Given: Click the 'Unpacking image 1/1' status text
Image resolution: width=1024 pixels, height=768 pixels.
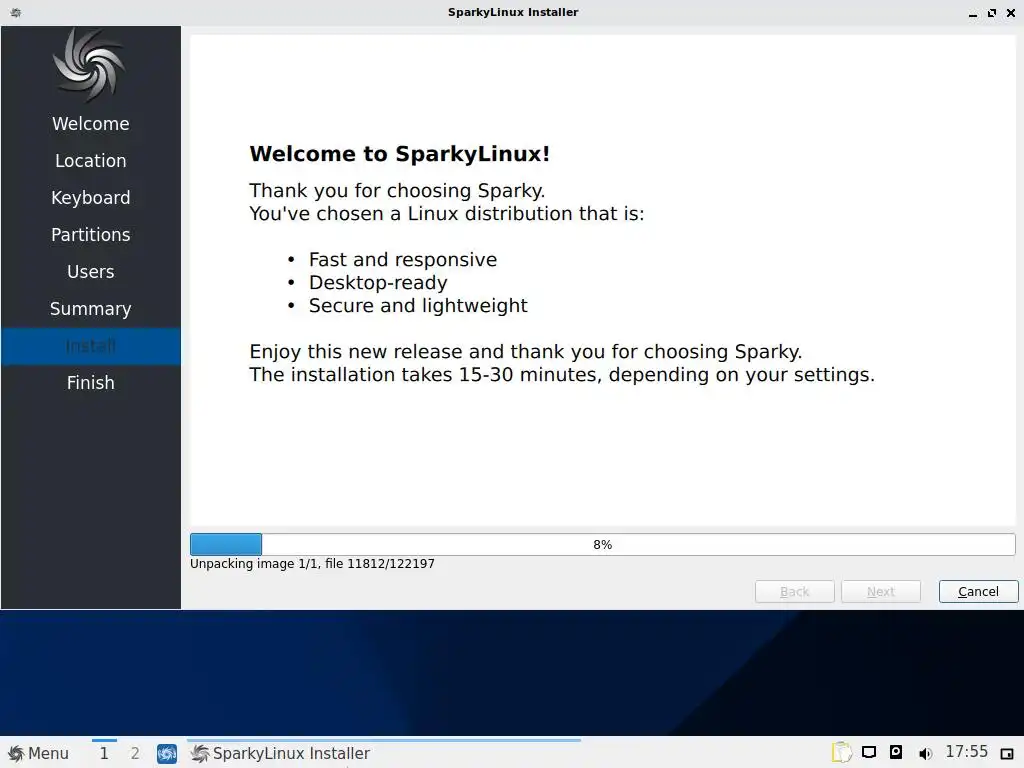Looking at the screenshot, I should pyautogui.click(x=312, y=564).
